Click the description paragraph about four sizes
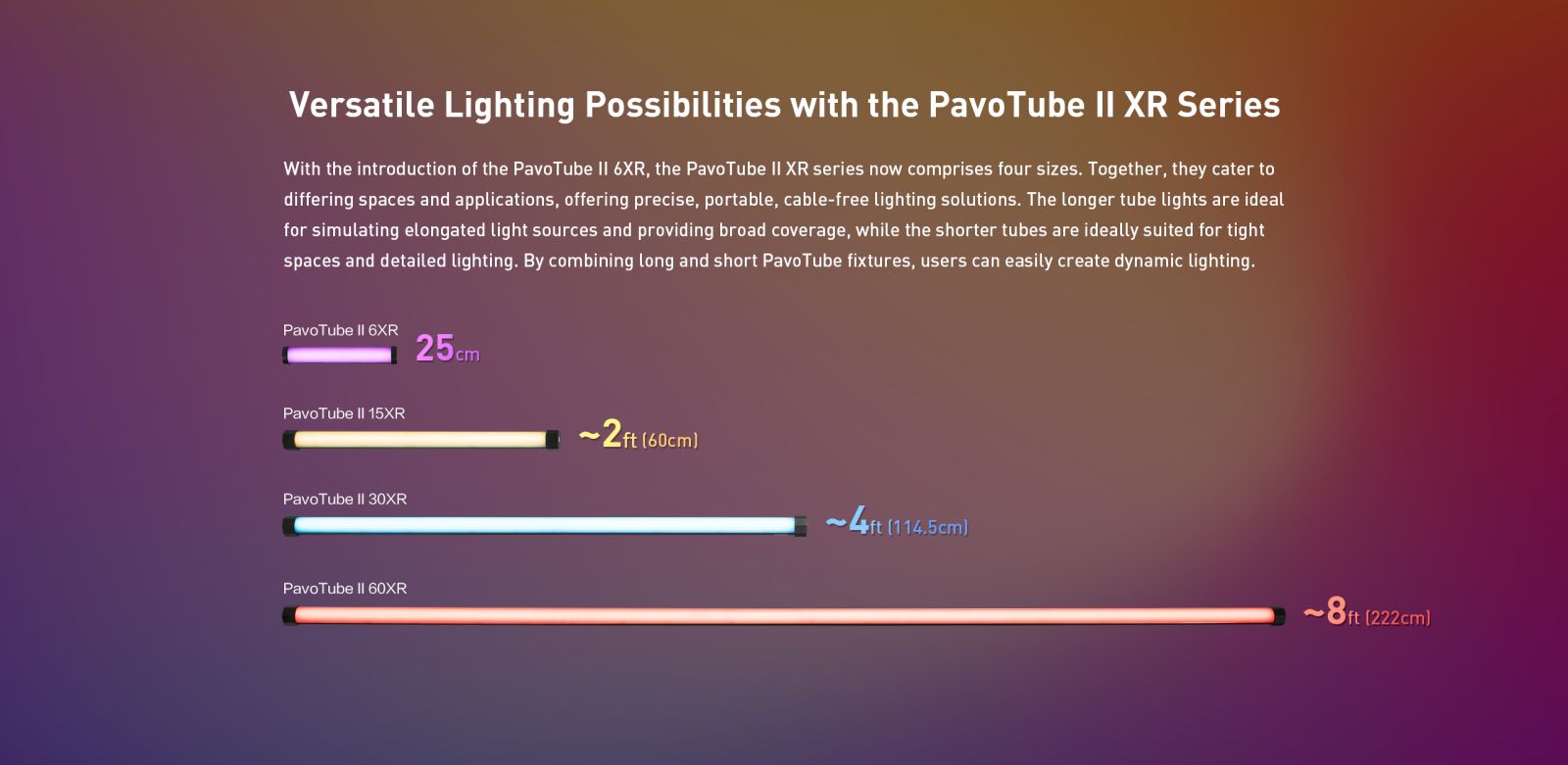 click(784, 215)
